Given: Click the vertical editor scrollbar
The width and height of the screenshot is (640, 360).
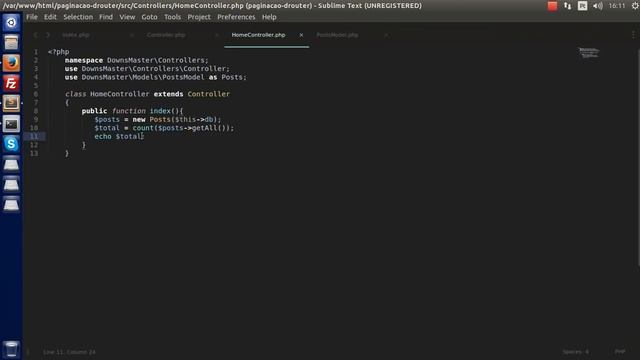Looking at the screenshot, I should click(638, 159).
